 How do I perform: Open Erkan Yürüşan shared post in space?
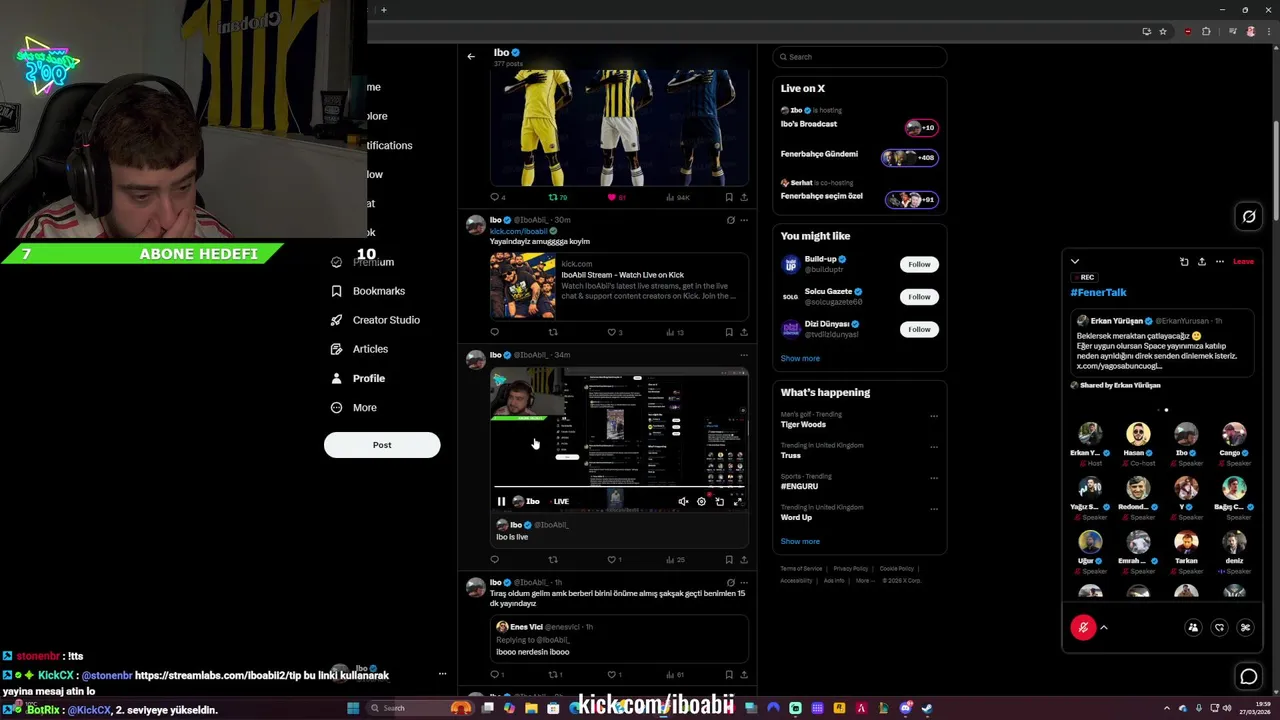[x=1163, y=342]
